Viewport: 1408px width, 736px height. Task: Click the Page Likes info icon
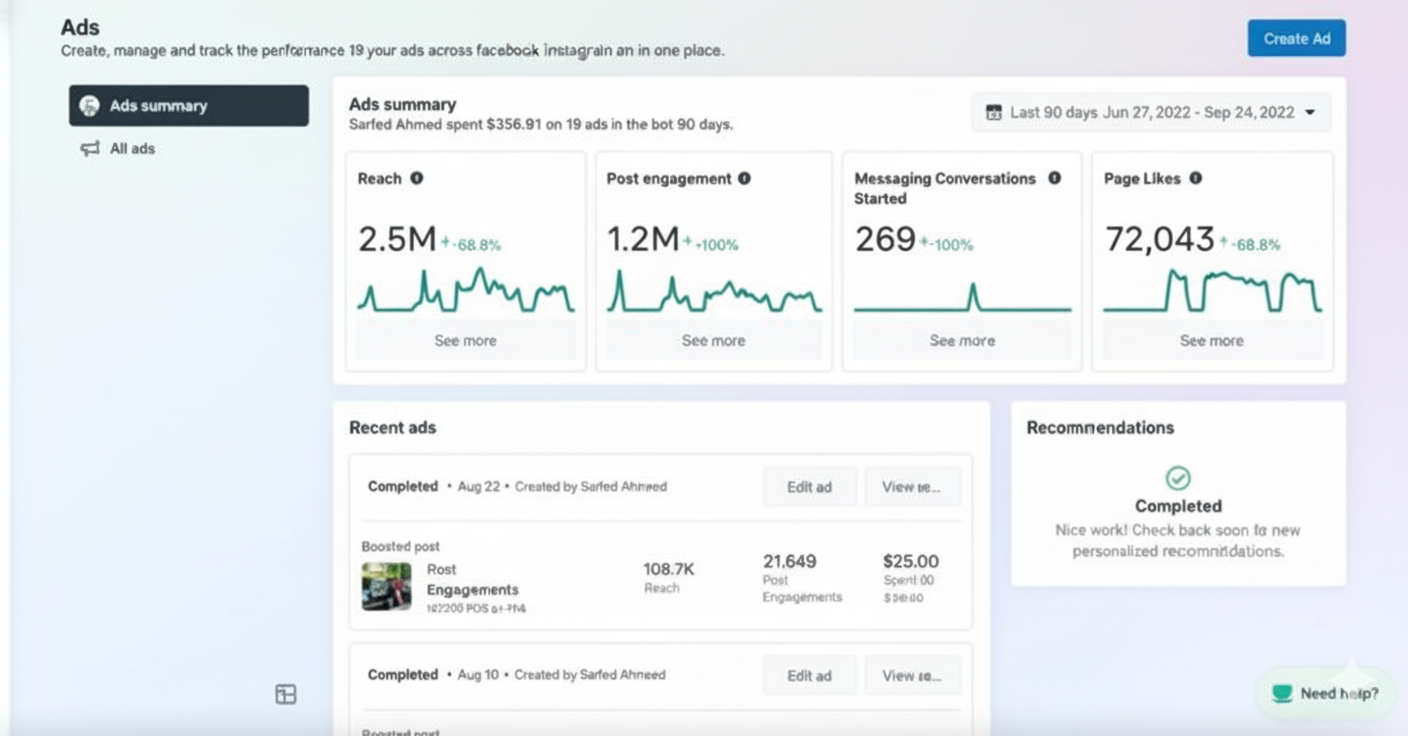coord(1196,178)
